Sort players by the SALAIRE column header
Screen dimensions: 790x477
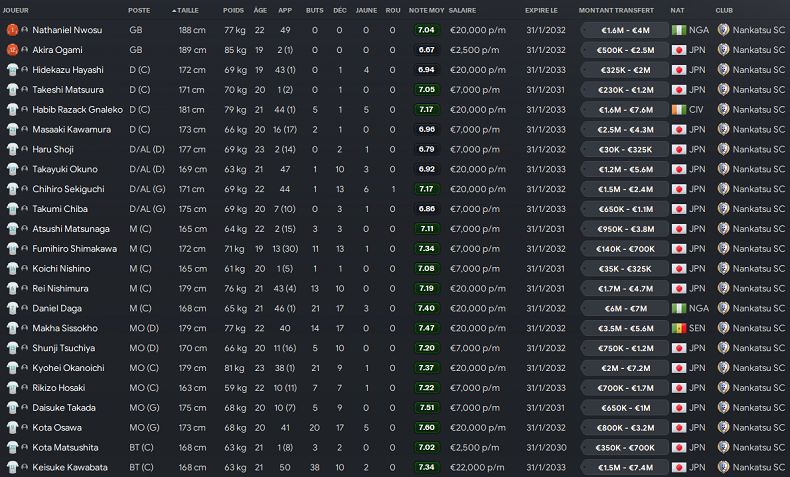tap(462, 9)
